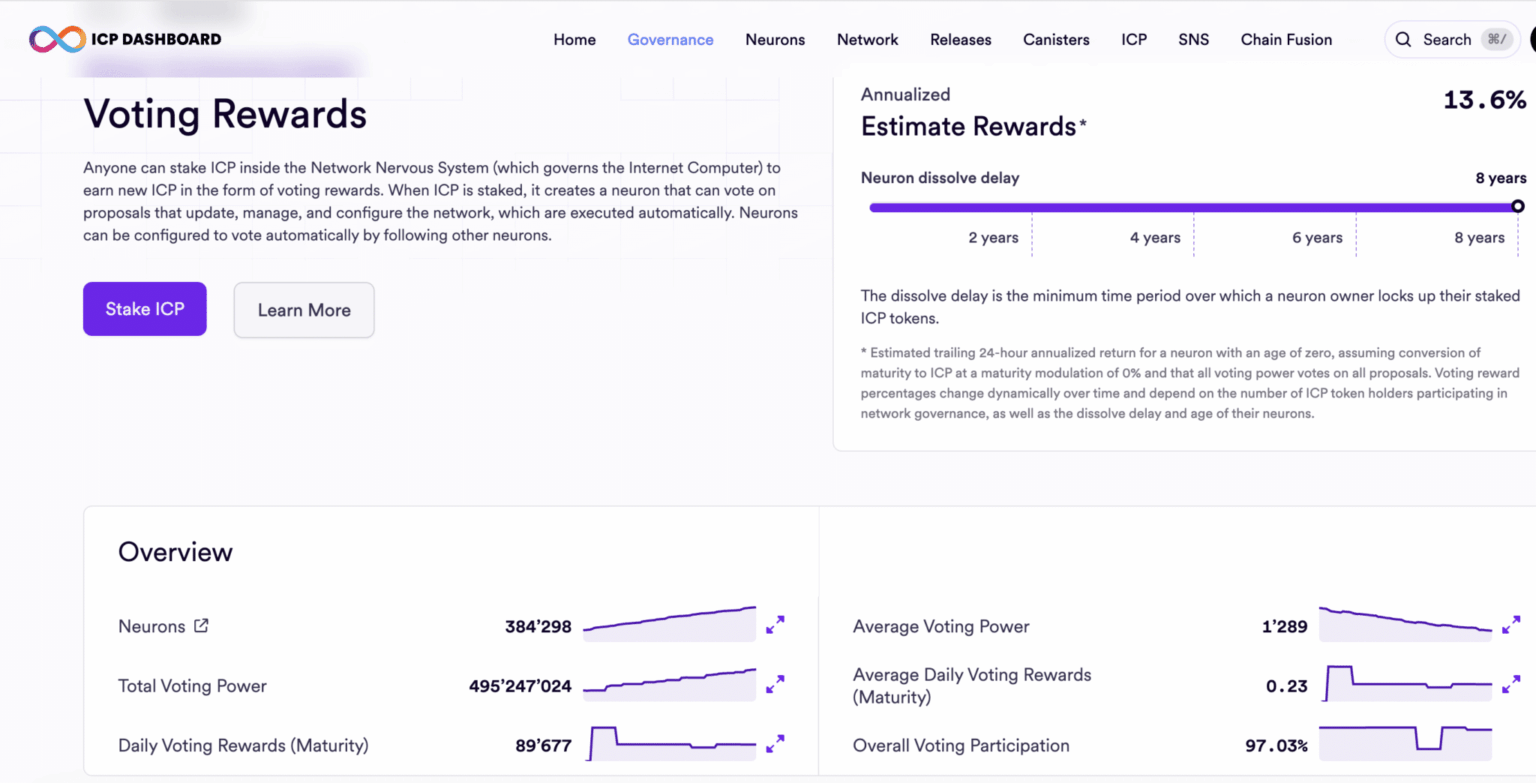
Task: Open the Neurons external link icon
Action: point(201,626)
